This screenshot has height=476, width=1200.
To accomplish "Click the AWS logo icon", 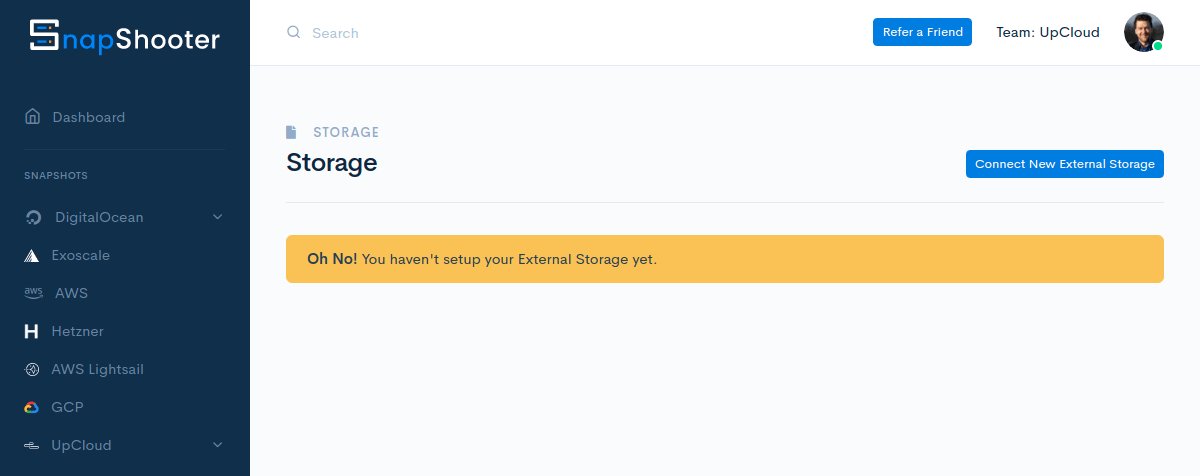I will coord(33,293).
